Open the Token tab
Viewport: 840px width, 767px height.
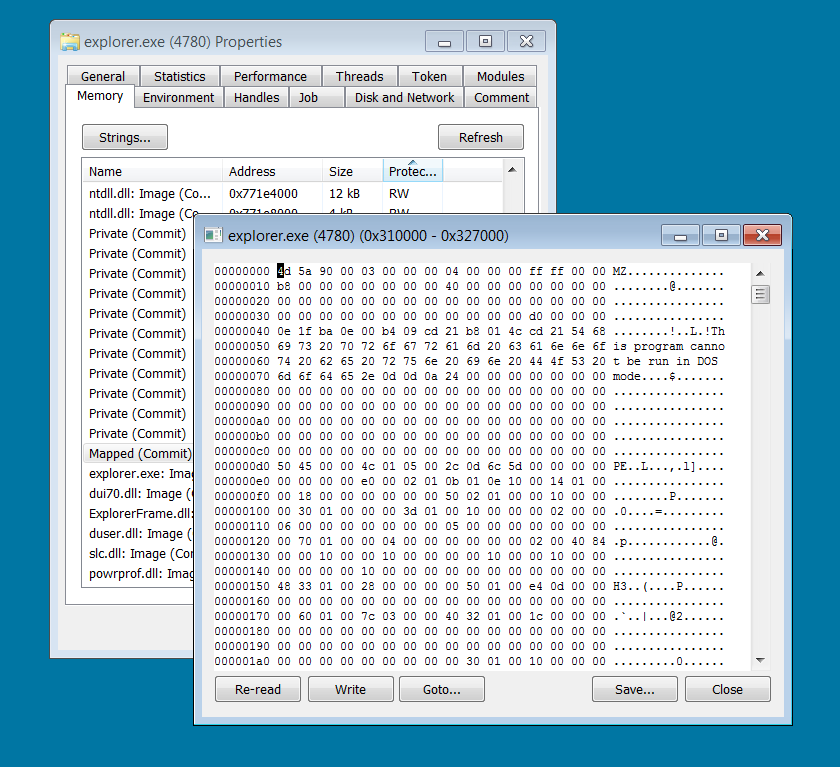(429, 77)
